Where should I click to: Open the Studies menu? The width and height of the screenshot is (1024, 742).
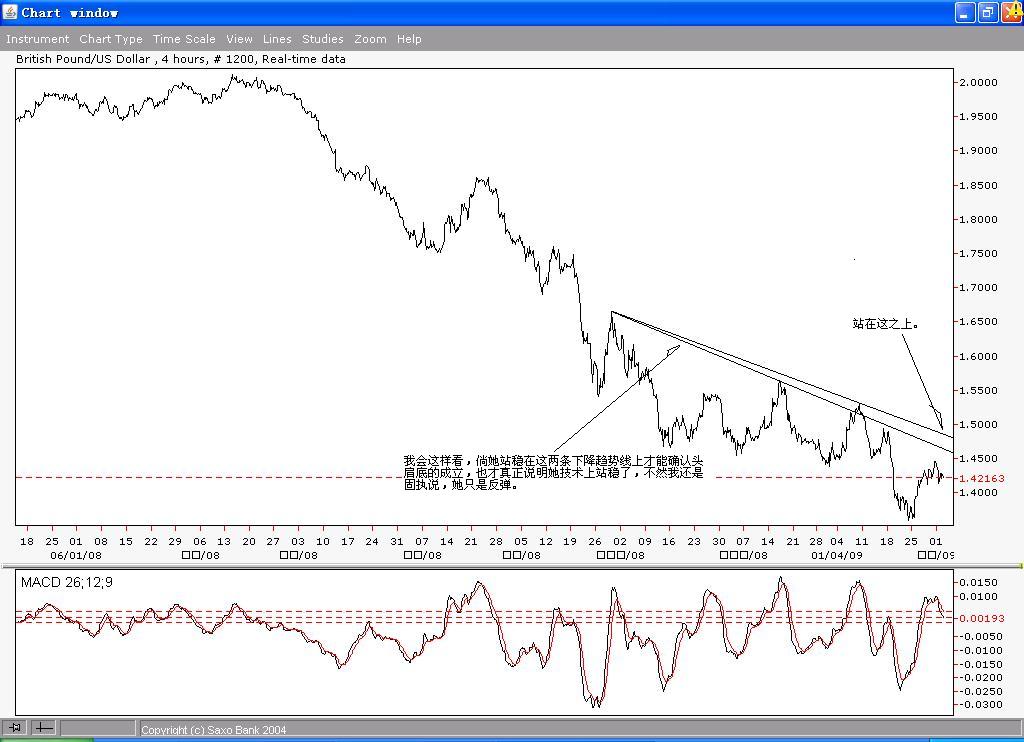[323, 39]
